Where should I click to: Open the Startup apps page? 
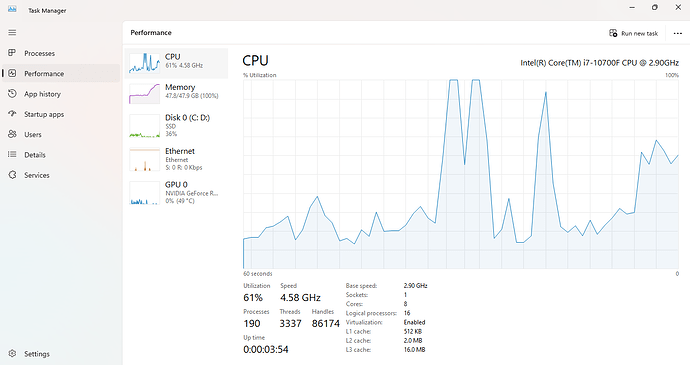click(61, 114)
